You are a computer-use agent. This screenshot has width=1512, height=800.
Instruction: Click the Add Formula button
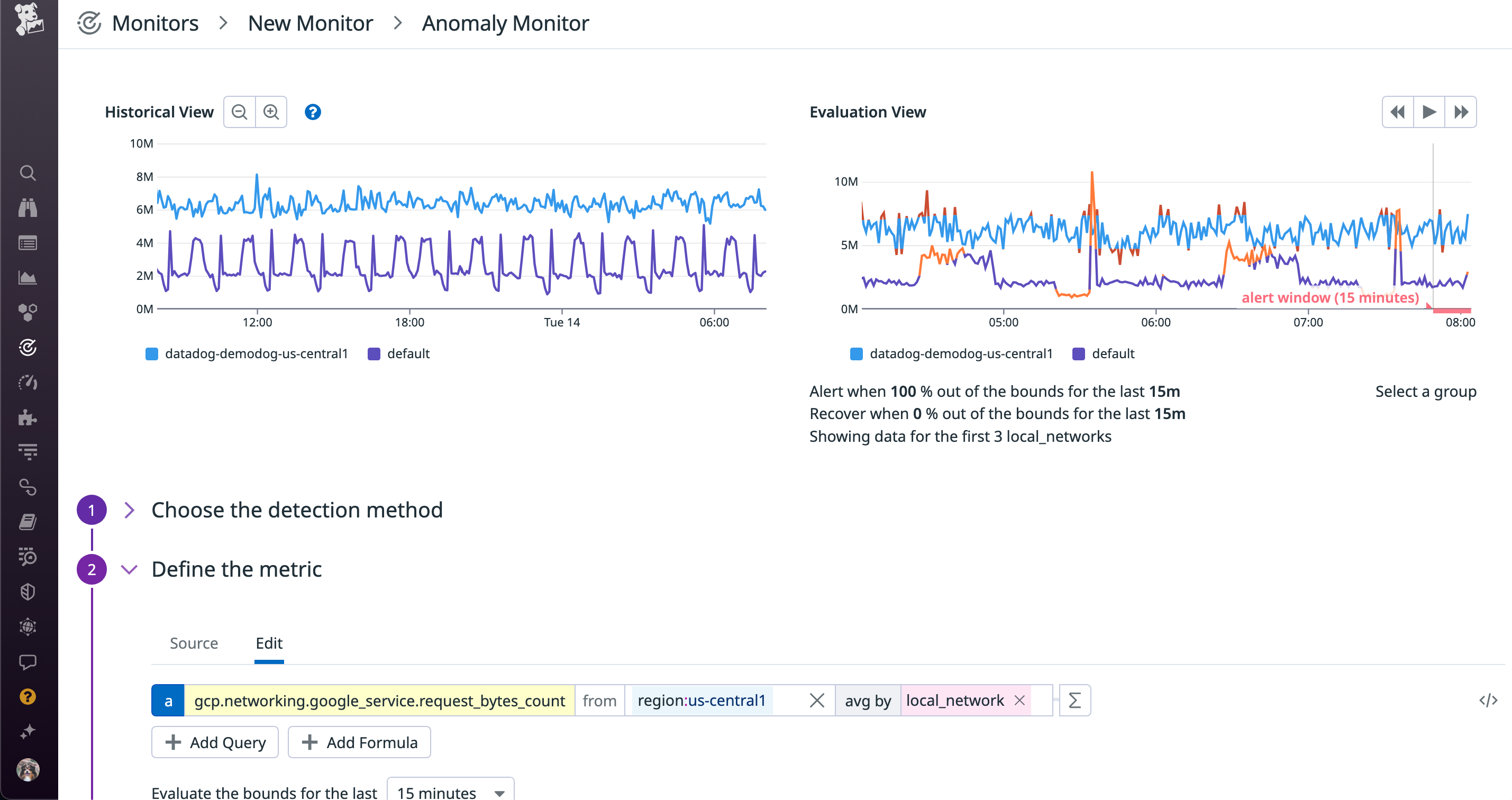(359, 742)
